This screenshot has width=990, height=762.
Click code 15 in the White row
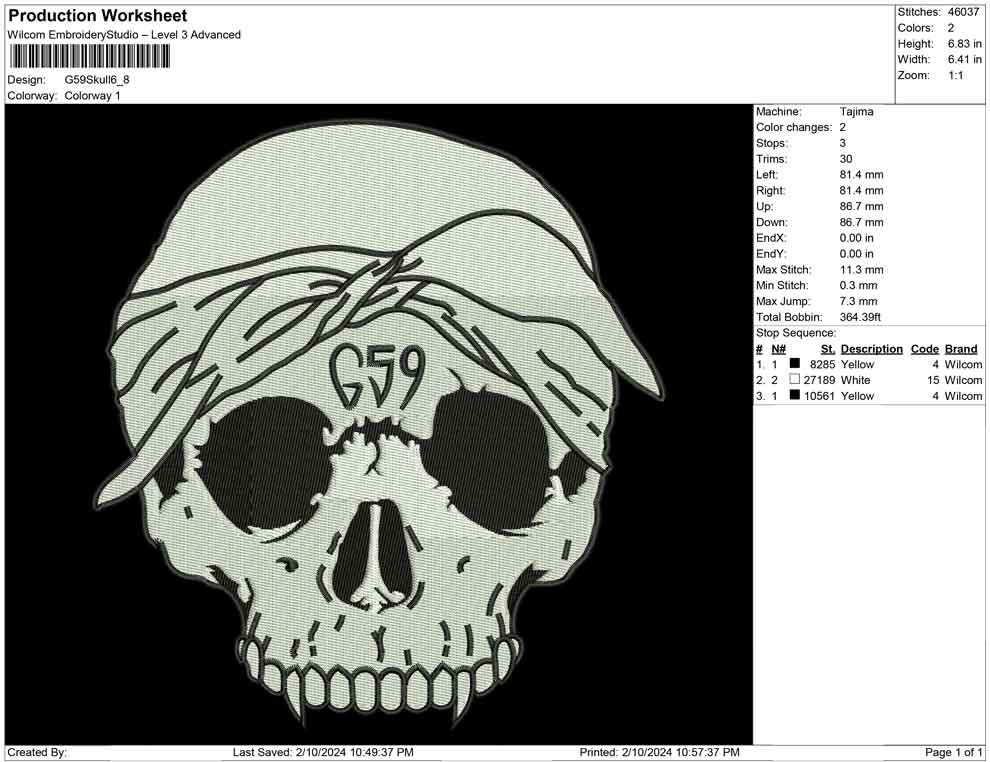pos(933,380)
